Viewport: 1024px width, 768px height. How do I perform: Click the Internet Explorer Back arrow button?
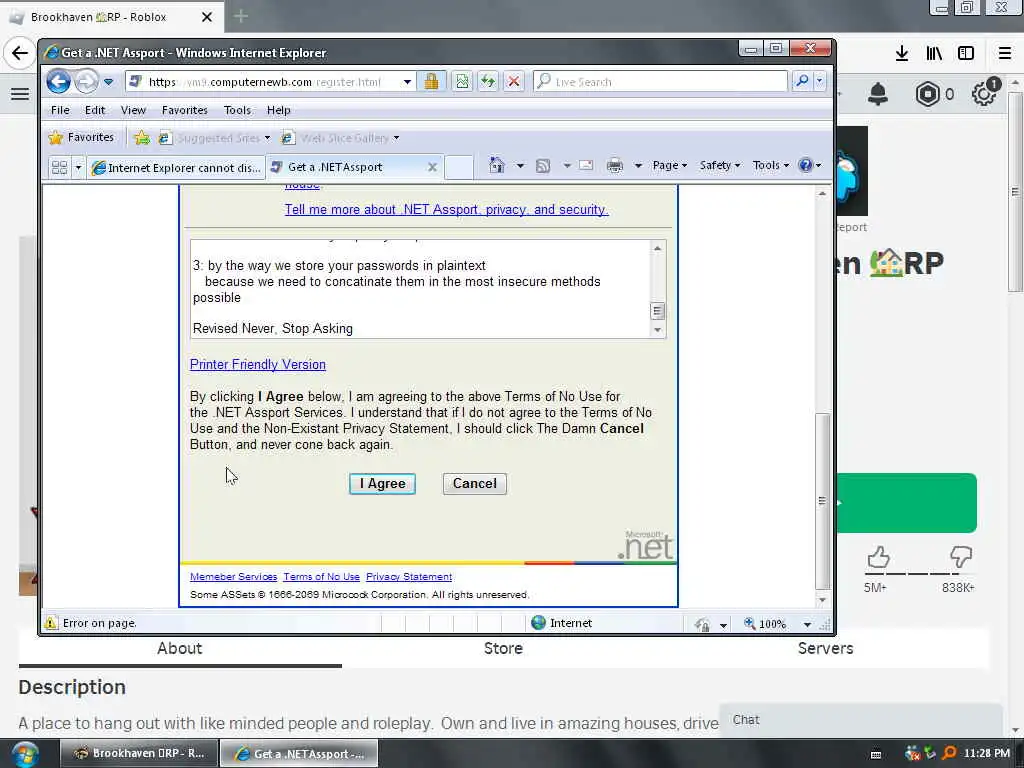[58, 82]
